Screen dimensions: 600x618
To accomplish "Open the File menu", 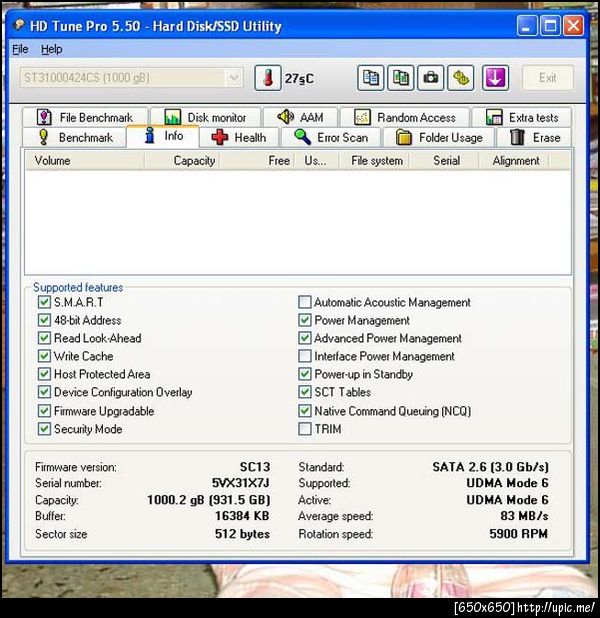I will pyautogui.click(x=20, y=49).
